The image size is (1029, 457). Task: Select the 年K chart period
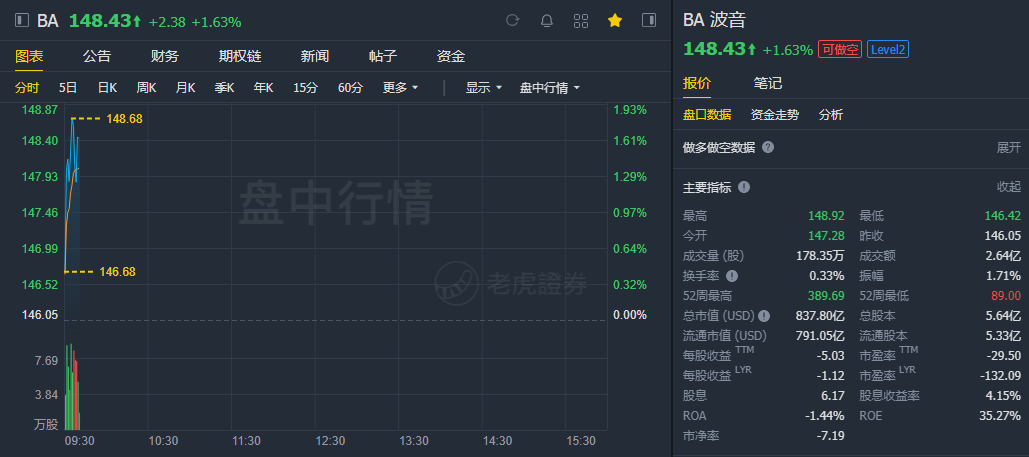264,88
